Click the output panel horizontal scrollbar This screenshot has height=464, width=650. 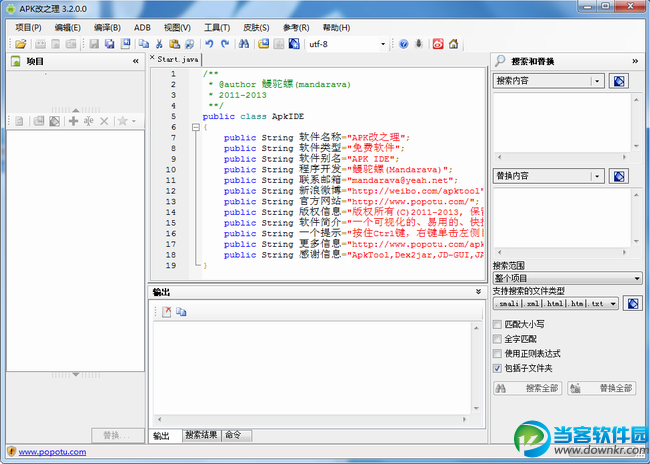(312, 419)
